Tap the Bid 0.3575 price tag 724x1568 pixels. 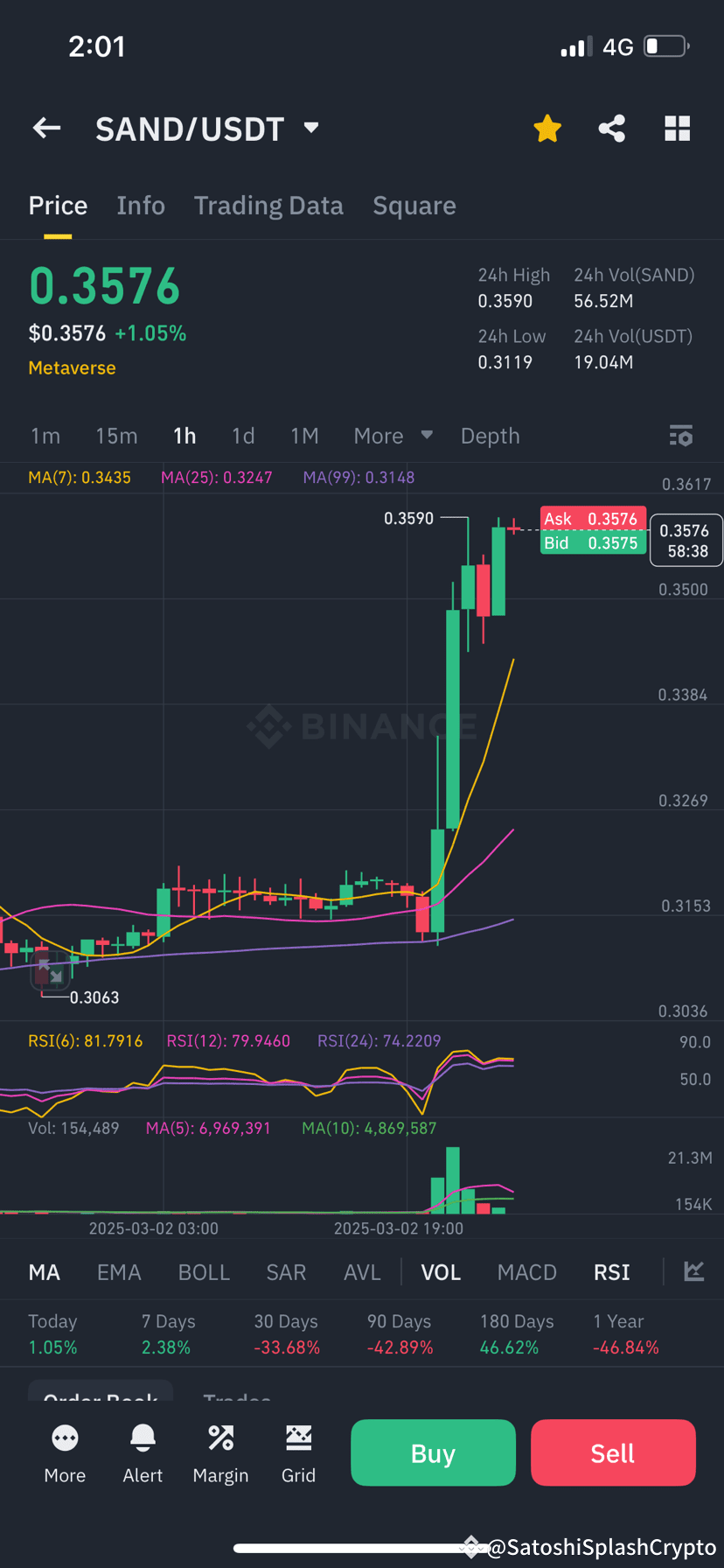point(593,543)
